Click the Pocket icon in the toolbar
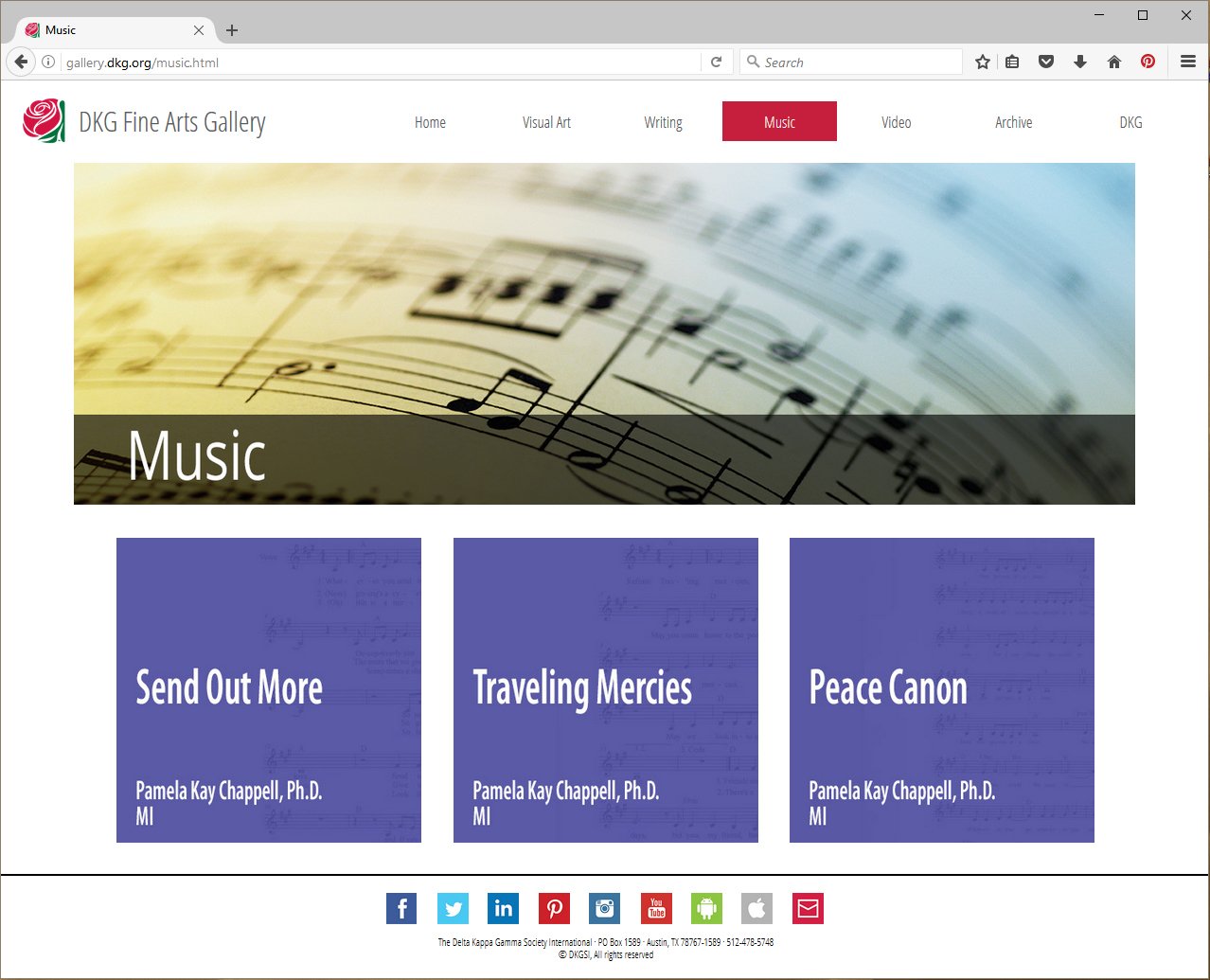This screenshot has height=980, width=1210. click(x=1046, y=62)
